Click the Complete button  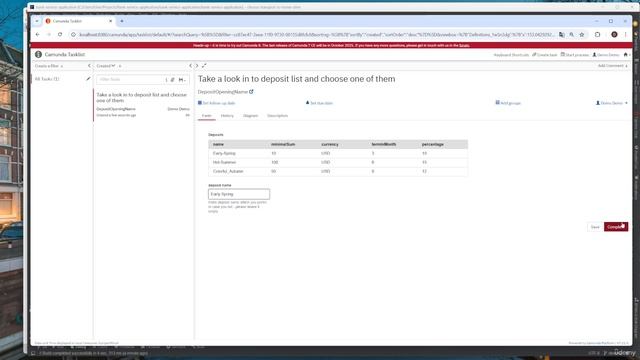pos(616,227)
